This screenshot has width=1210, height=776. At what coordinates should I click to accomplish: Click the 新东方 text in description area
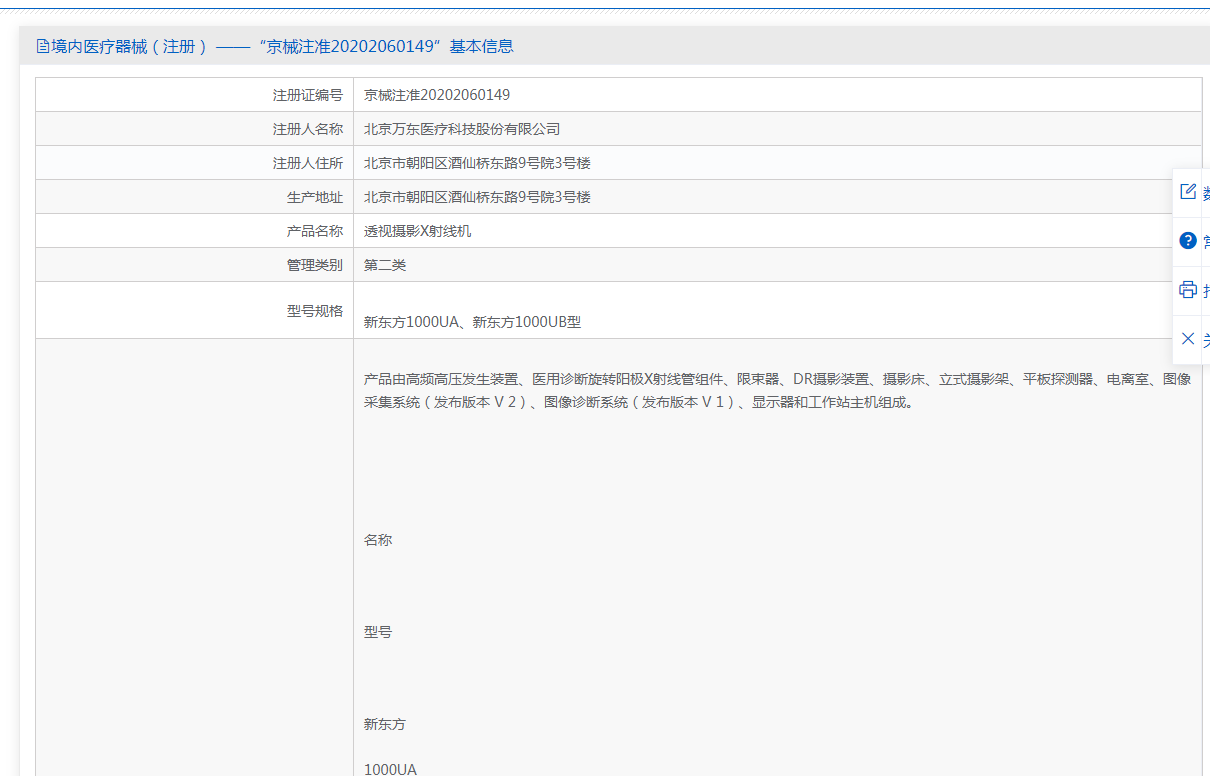(385, 724)
